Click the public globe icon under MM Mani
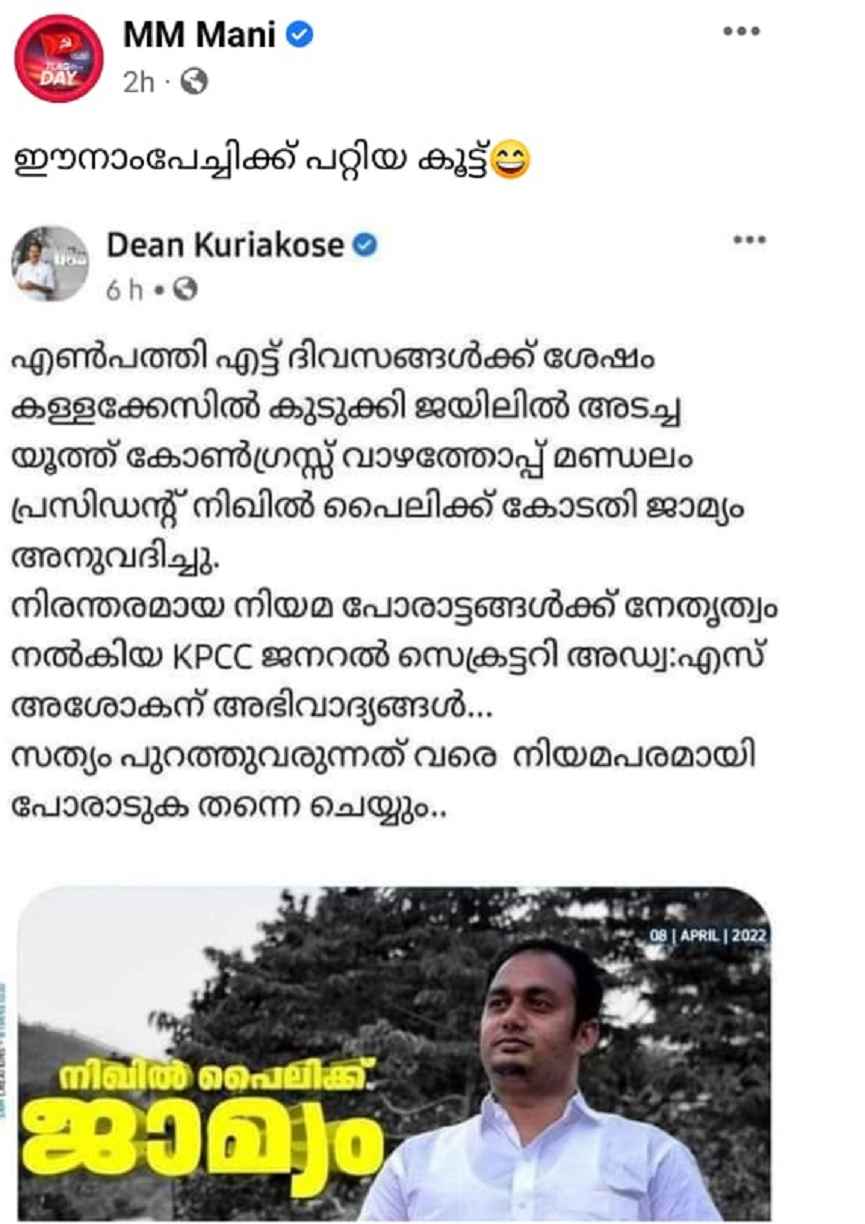This screenshot has width=865, height=1224. point(193,83)
